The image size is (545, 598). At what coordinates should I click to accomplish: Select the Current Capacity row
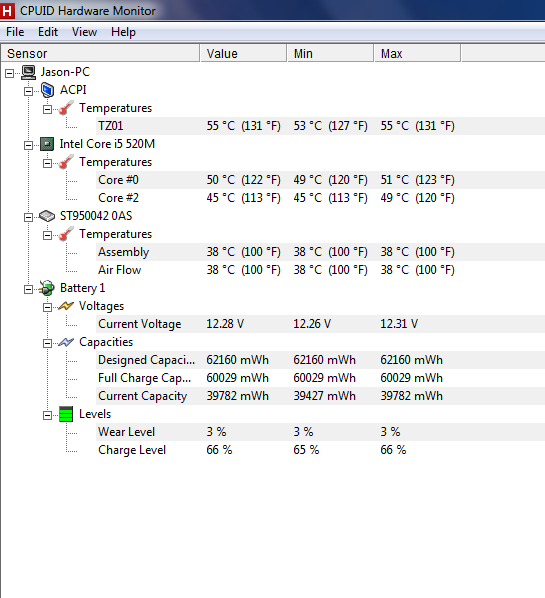(x=320, y=396)
